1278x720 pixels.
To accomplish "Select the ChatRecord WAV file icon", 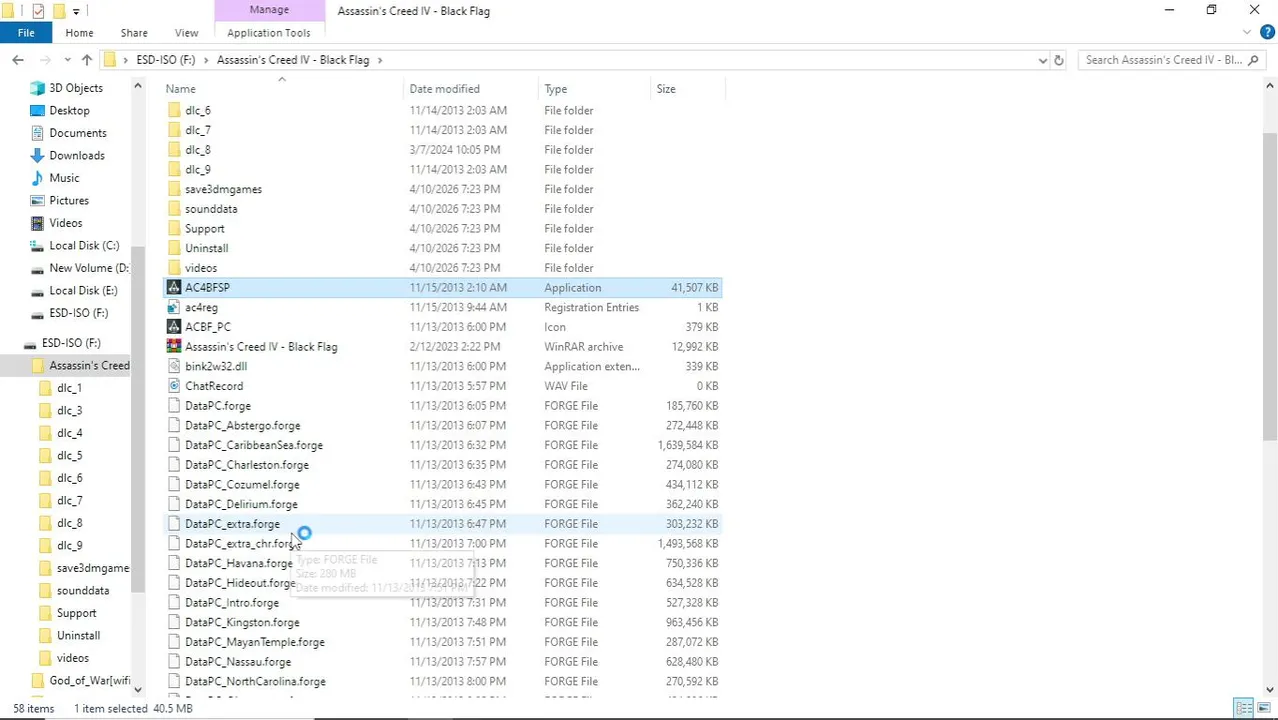I will (175, 386).
